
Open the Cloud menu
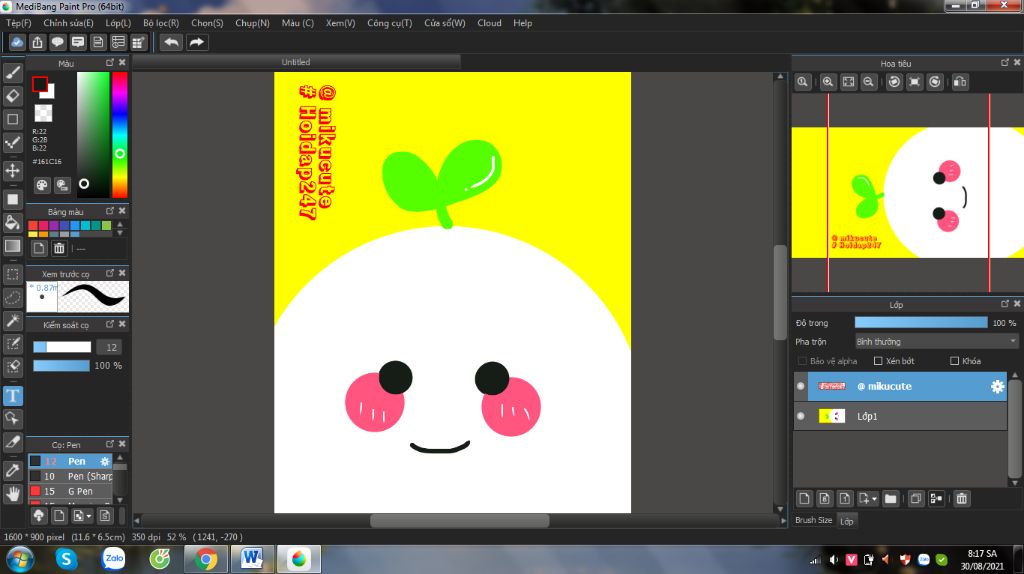pyautogui.click(x=489, y=23)
